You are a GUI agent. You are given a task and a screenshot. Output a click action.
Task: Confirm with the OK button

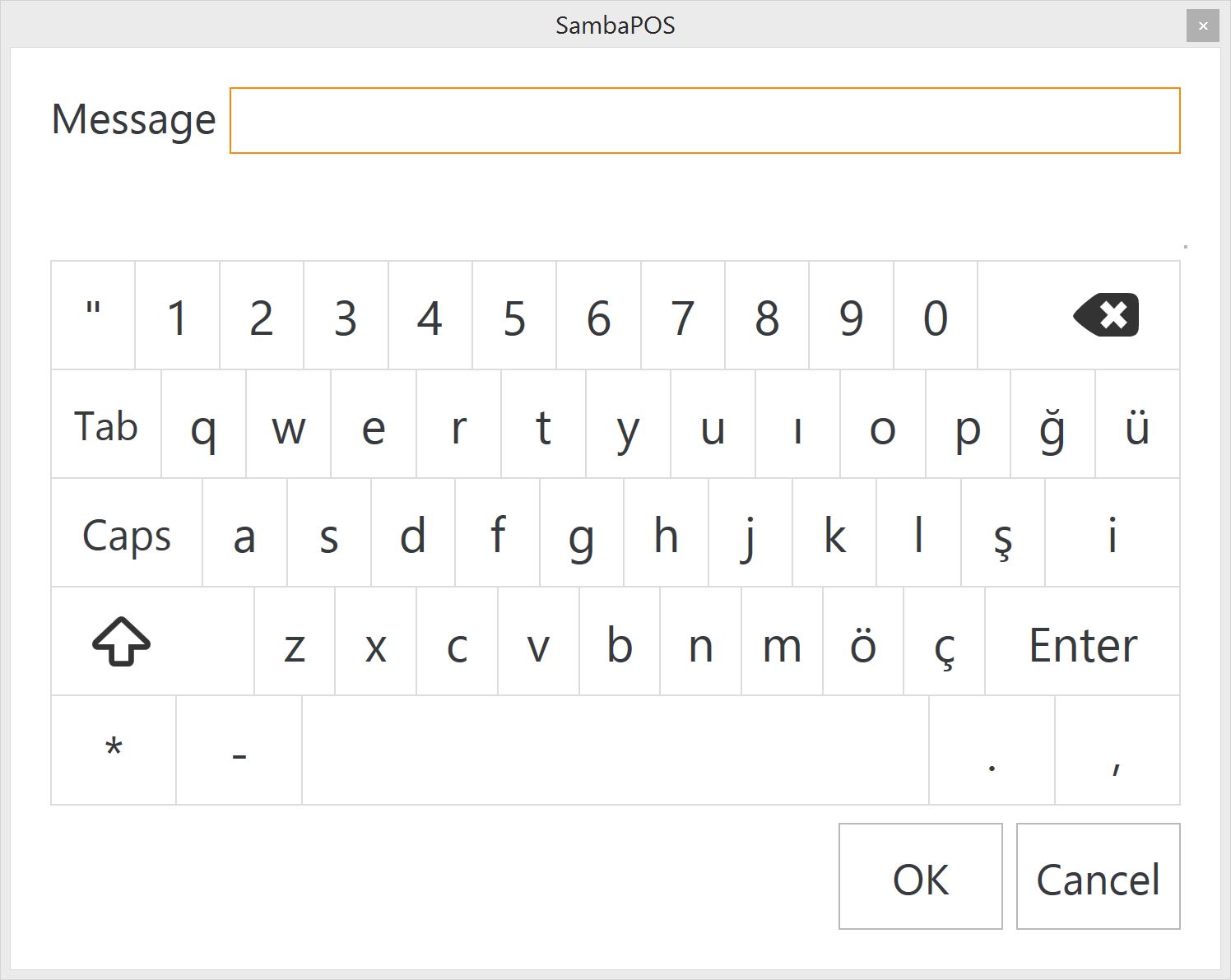pyautogui.click(x=921, y=876)
